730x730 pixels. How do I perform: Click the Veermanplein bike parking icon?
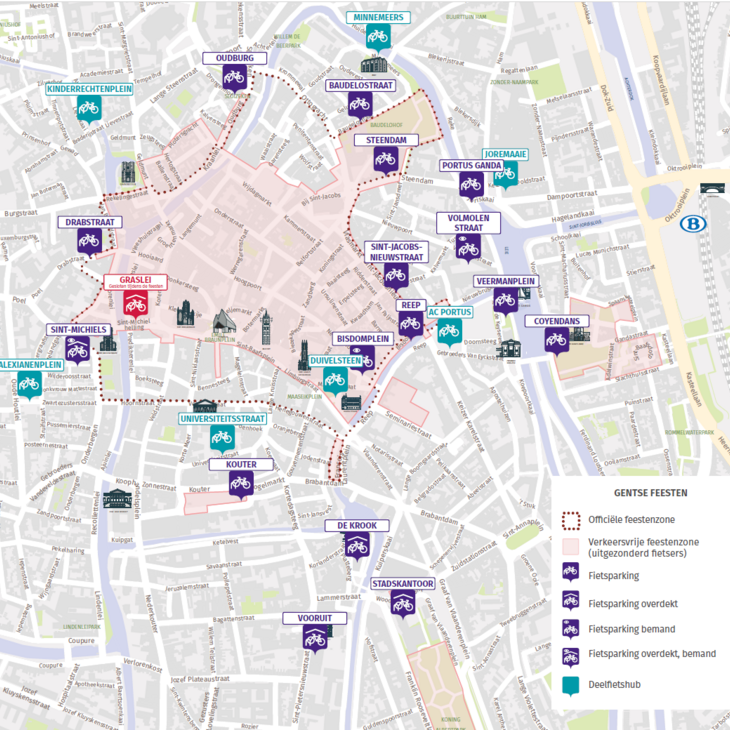point(506,301)
